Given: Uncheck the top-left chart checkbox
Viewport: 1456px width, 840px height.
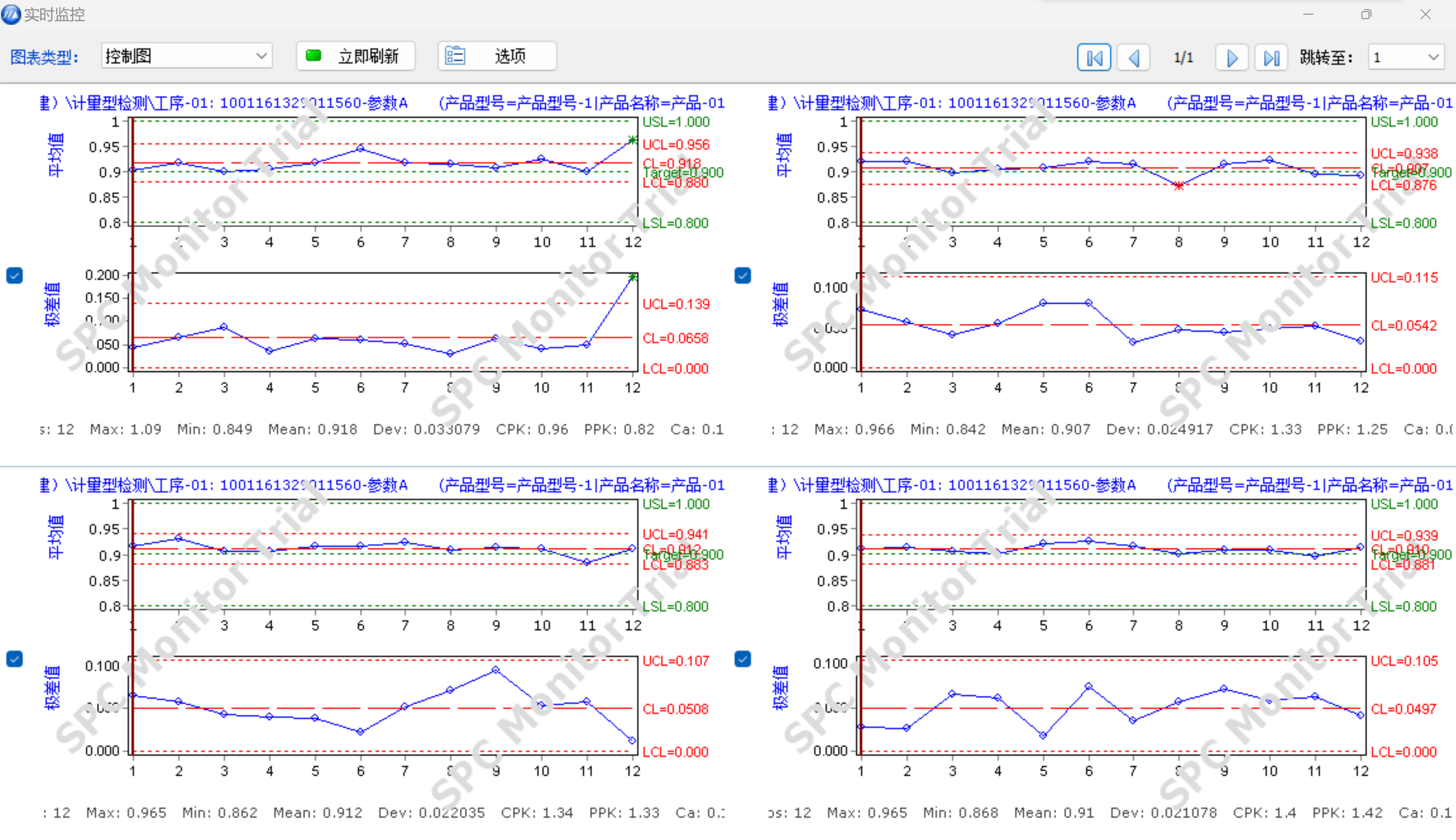Looking at the screenshot, I should (x=15, y=276).
